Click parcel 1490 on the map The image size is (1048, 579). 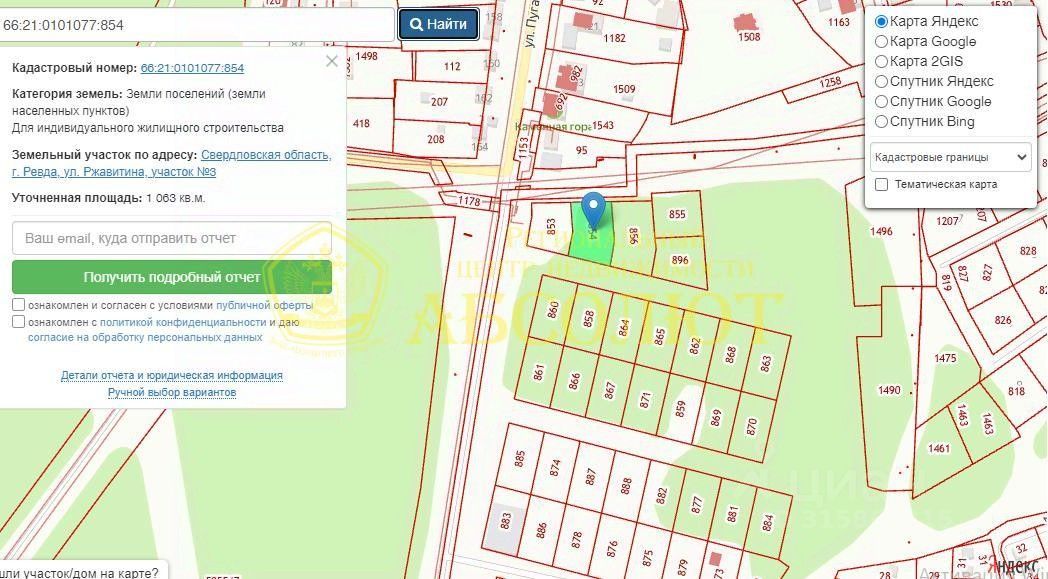point(889,390)
